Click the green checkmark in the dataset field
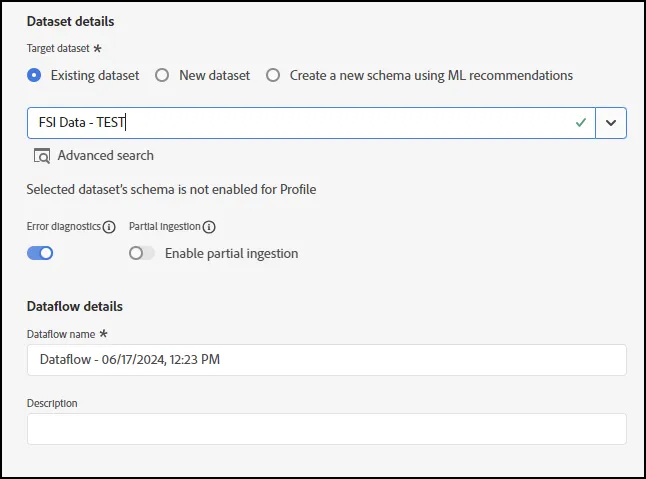This screenshot has height=479, width=646. [x=581, y=122]
